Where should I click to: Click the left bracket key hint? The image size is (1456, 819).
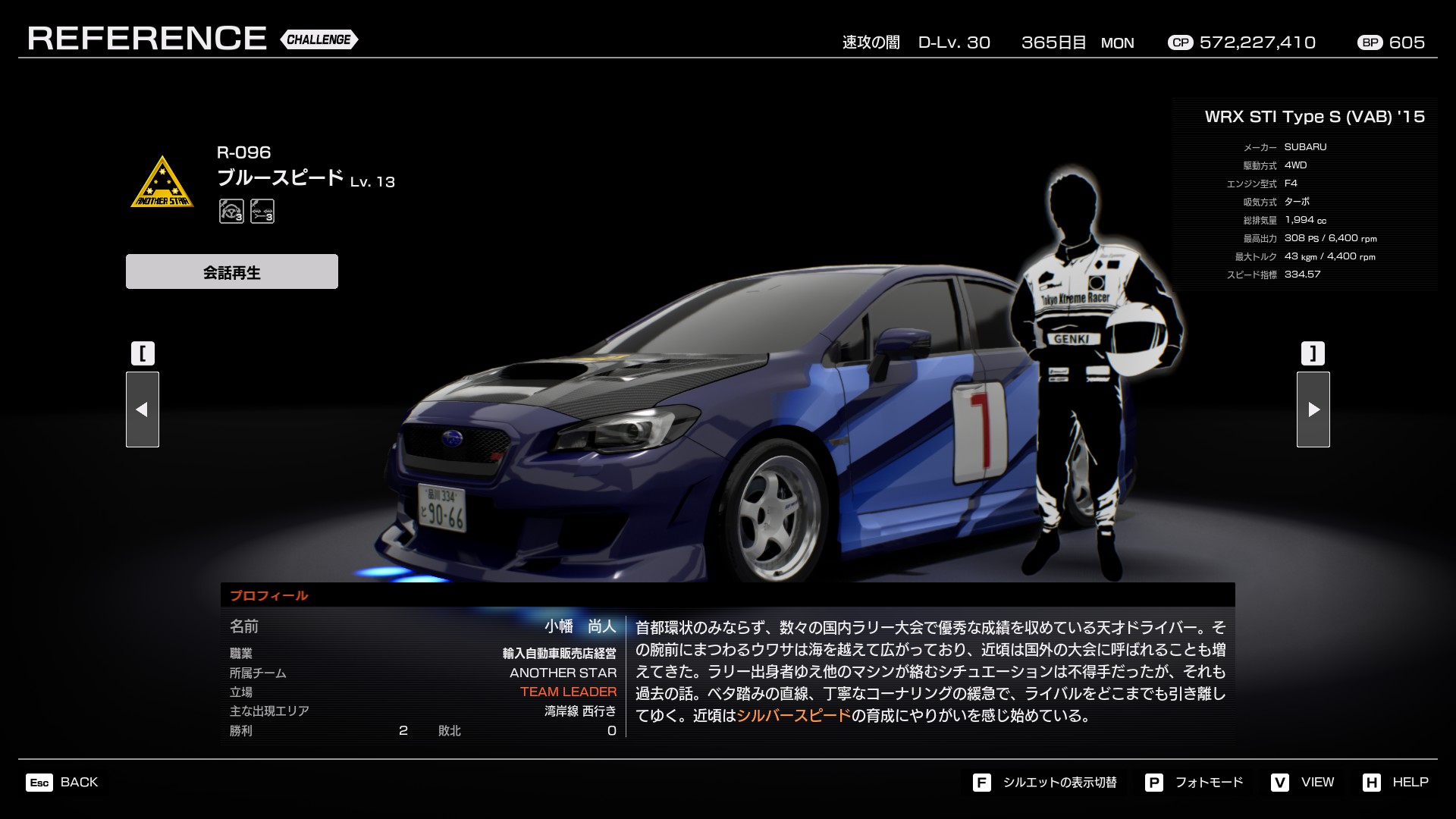(x=143, y=353)
